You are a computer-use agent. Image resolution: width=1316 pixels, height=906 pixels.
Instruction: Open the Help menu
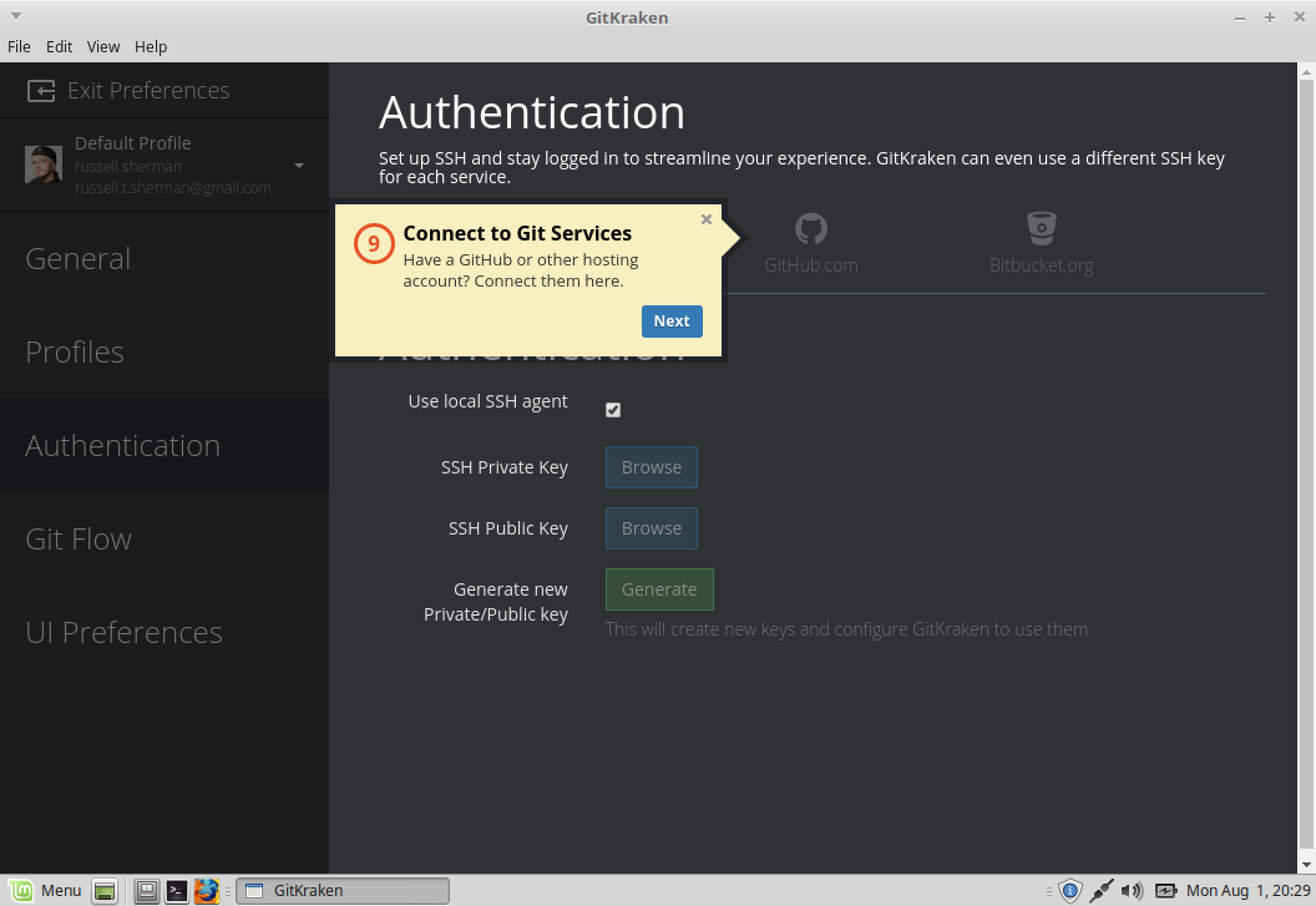point(151,47)
